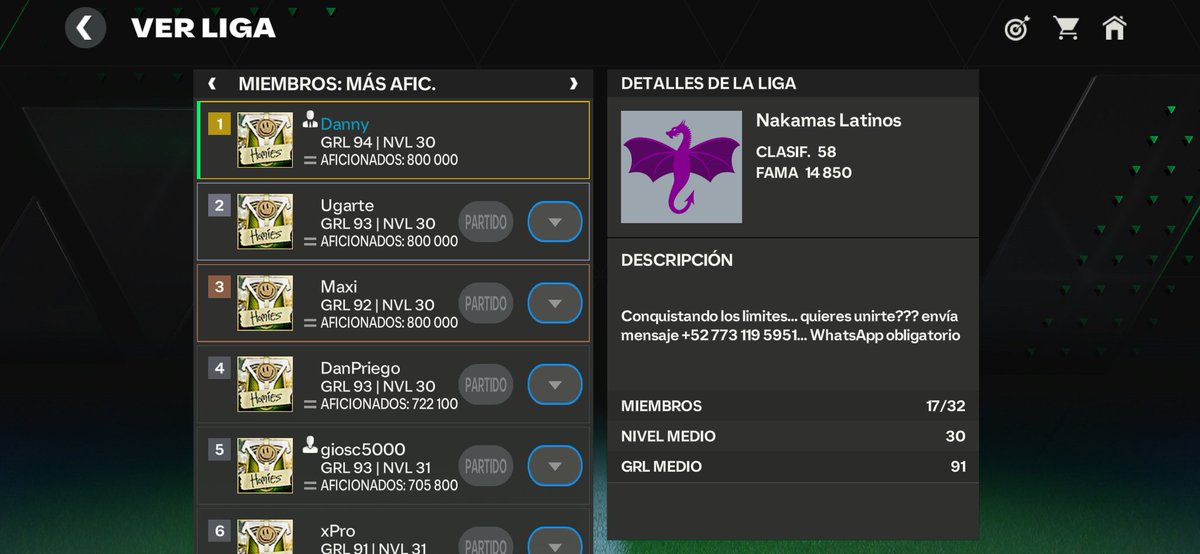Screen dimensions: 1200x554
Task: Click Ugarte's club badge thumbnail
Action: pyautogui.click(x=265, y=222)
